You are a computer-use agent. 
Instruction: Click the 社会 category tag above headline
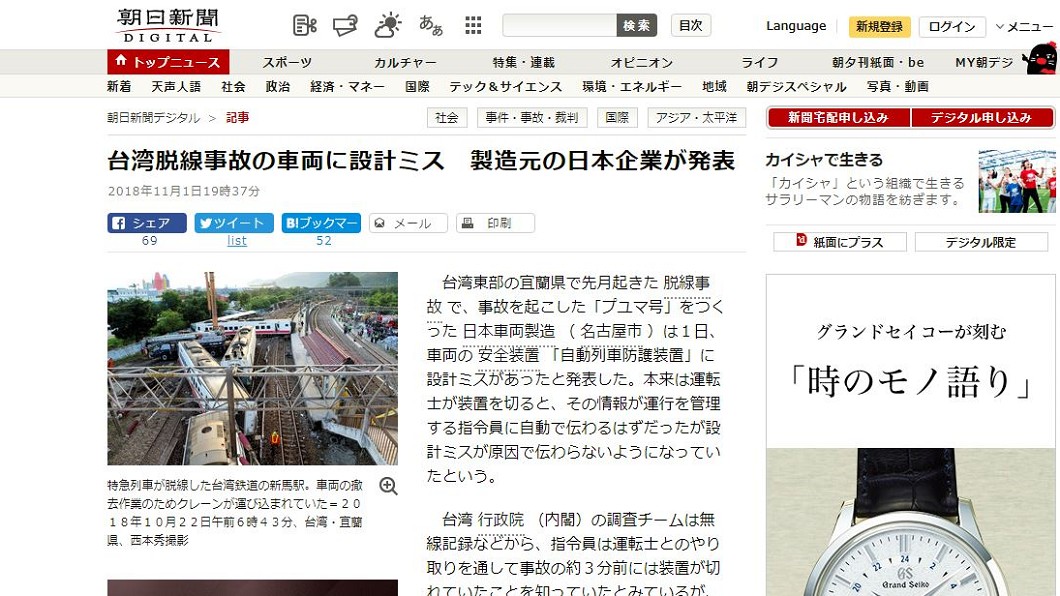tap(447, 118)
